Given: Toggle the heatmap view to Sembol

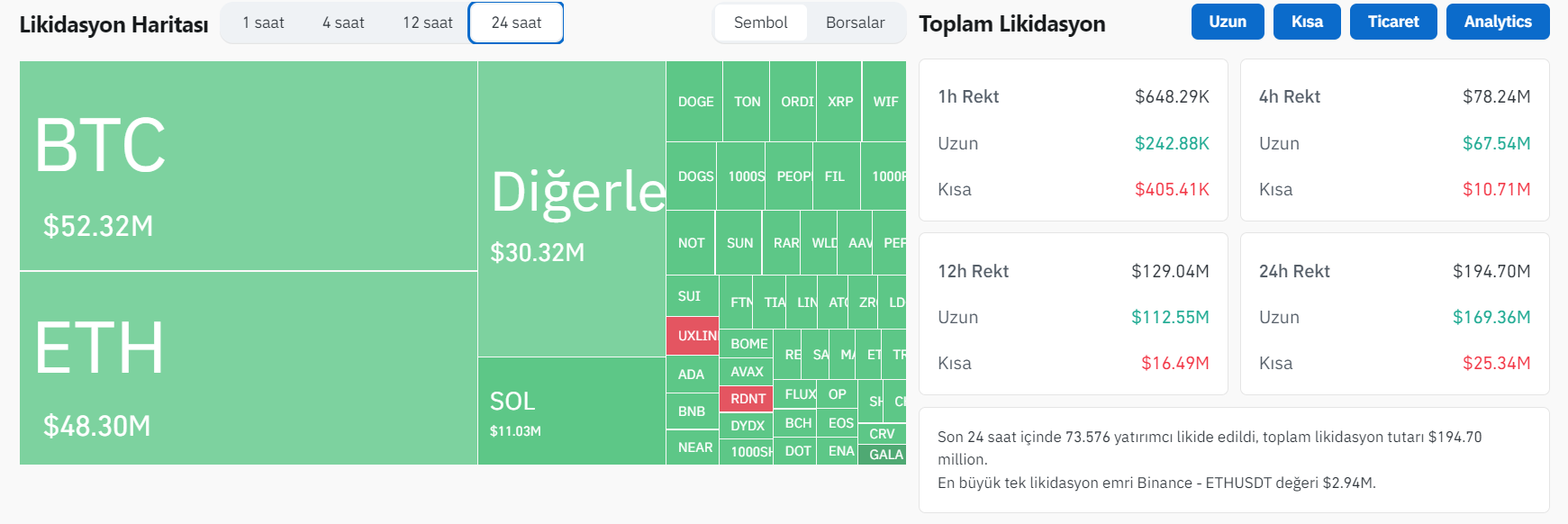Looking at the screenshot, I should 760,23.
